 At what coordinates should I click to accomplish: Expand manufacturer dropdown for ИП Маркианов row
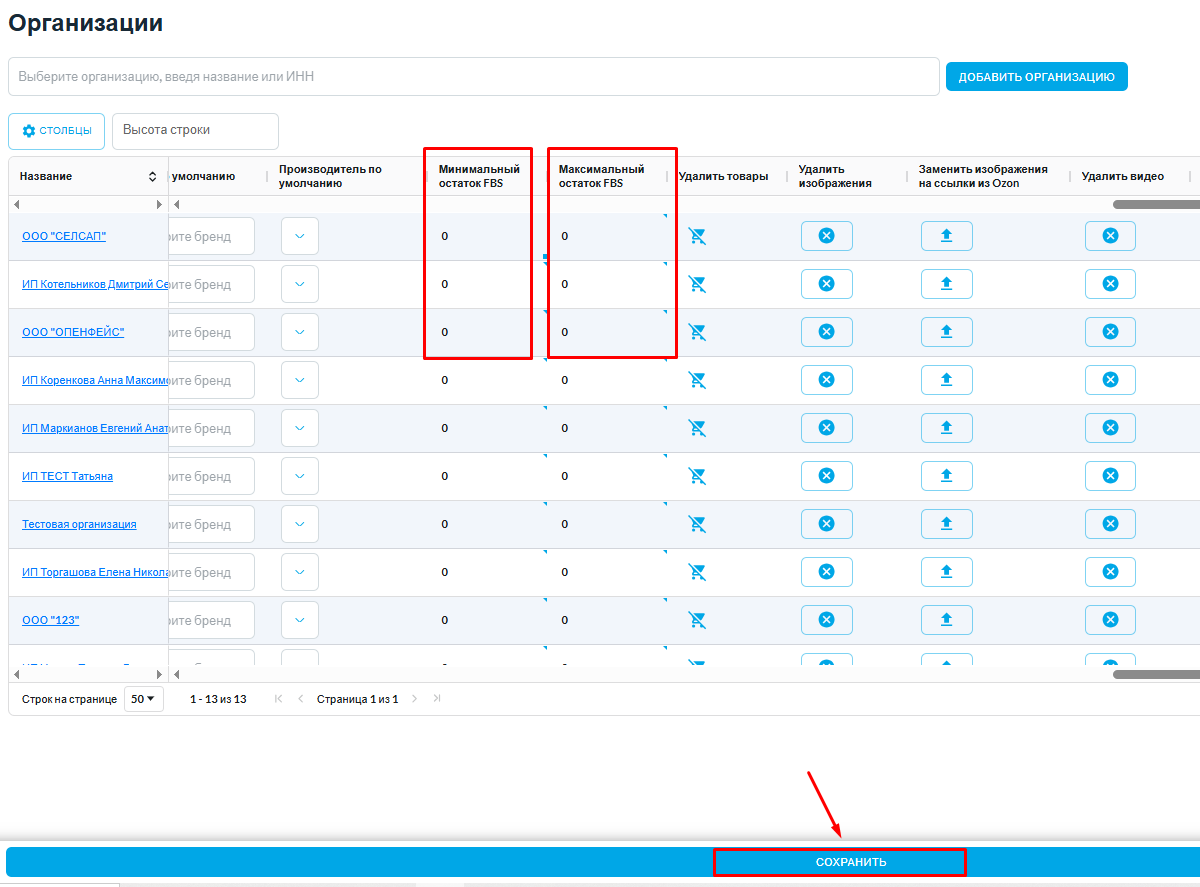click(x=299, y=428)
